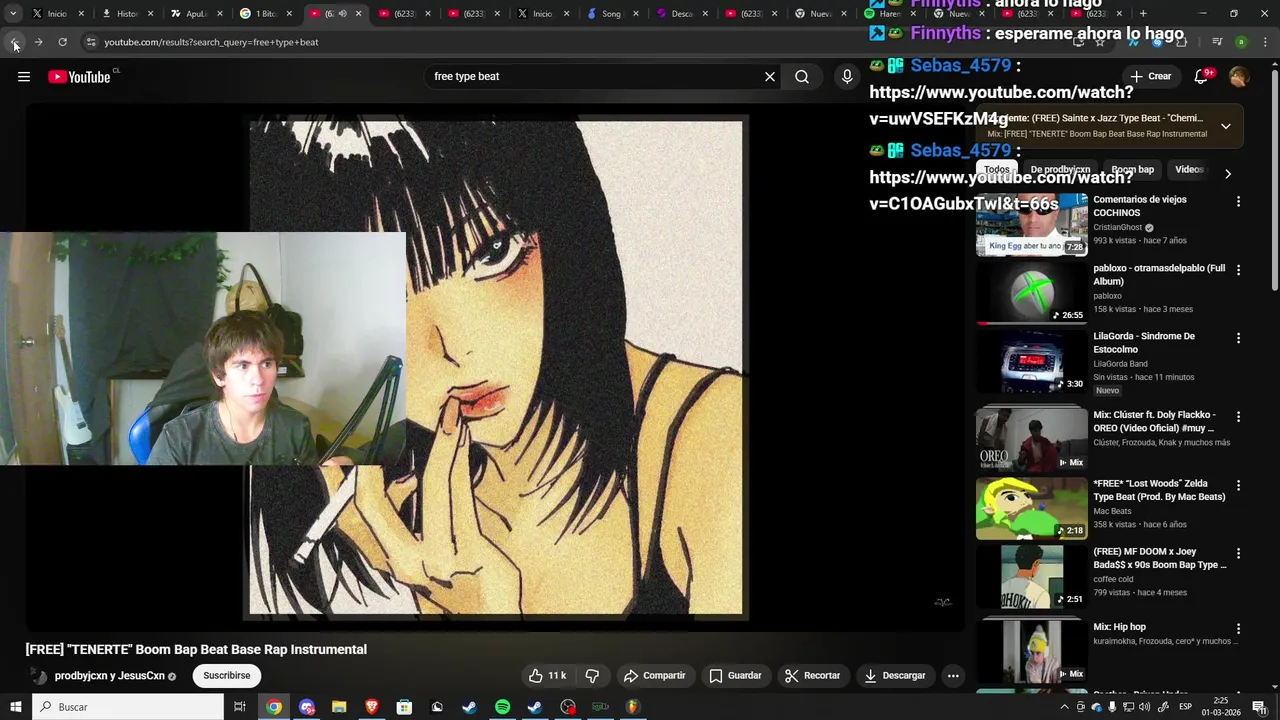Click the TENERTE Boom Bap video title
Screen dimensions: 1280x720
click(196, 649)
